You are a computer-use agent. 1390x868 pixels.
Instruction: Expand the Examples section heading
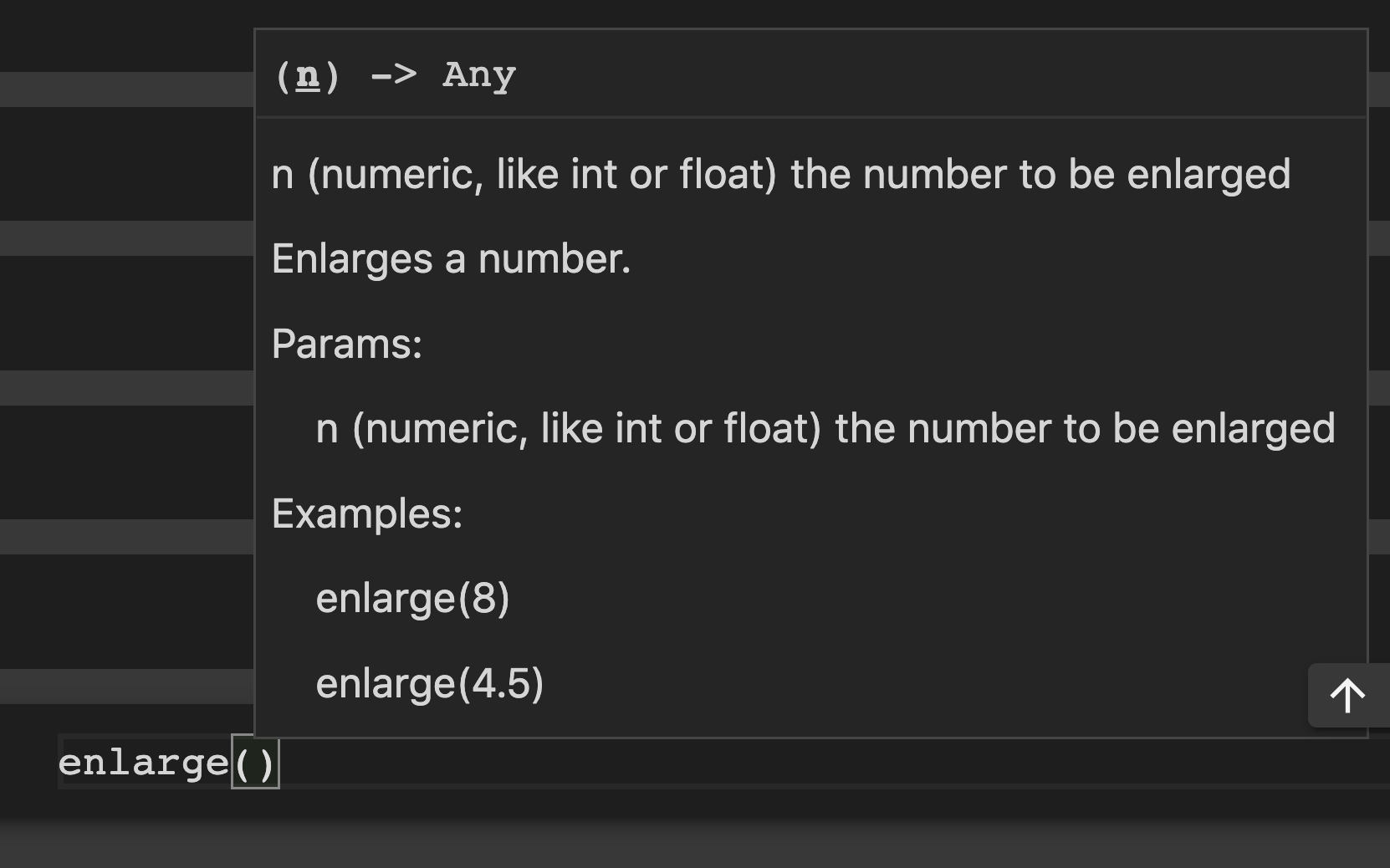366,513
